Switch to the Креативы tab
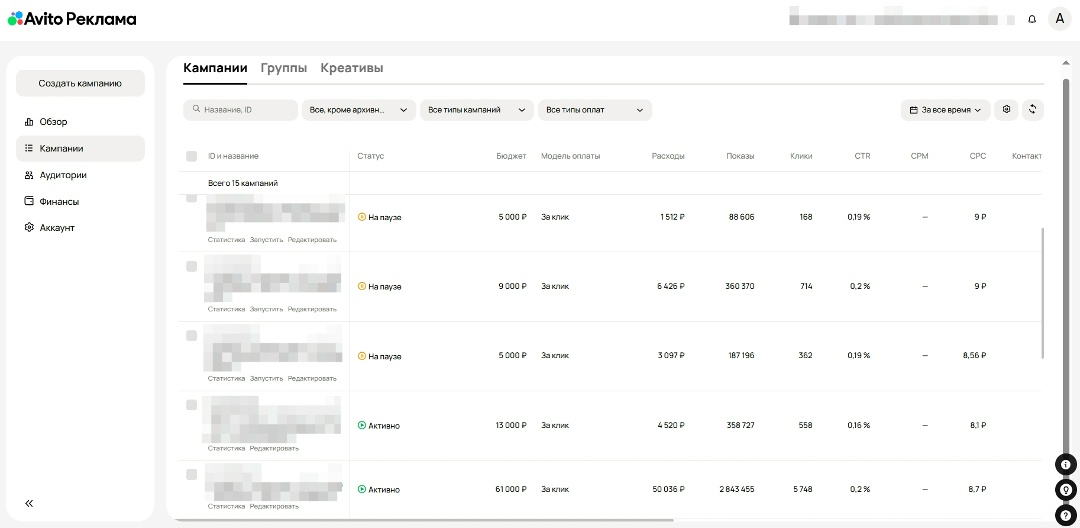1080x528 pixels. [351, 68]
